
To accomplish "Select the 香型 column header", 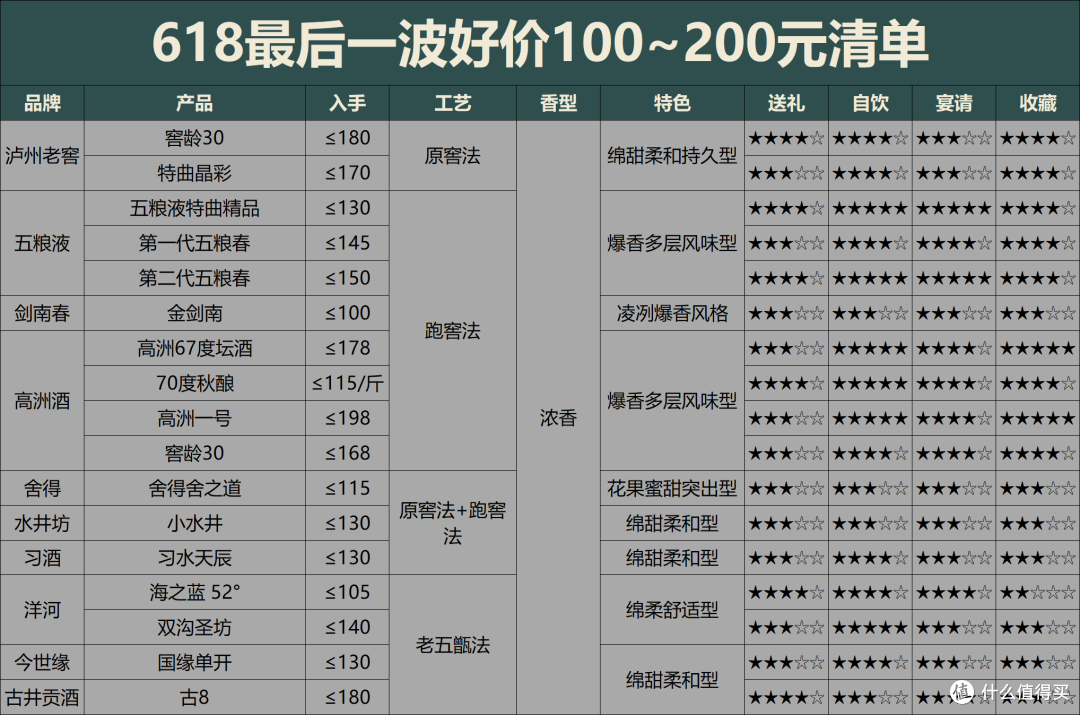I will tap(558, 103).
